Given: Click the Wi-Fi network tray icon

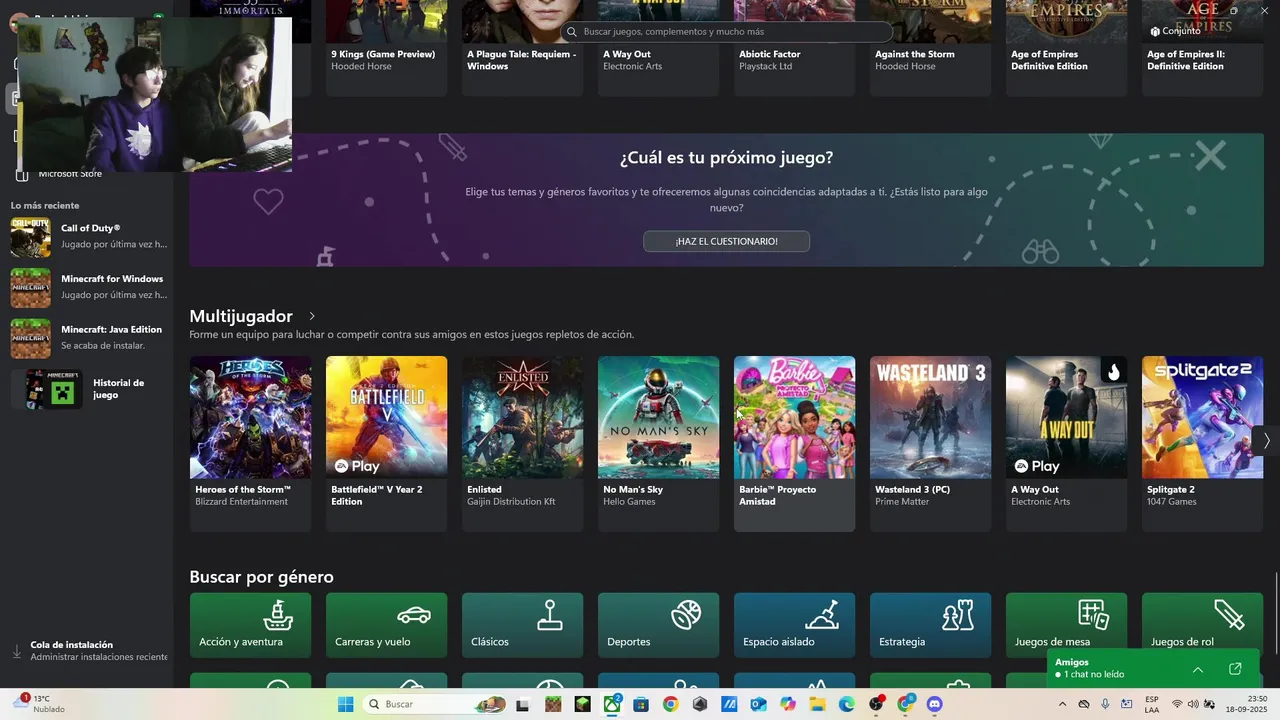Looking at the screenshot, I should tap(1177, 704).
